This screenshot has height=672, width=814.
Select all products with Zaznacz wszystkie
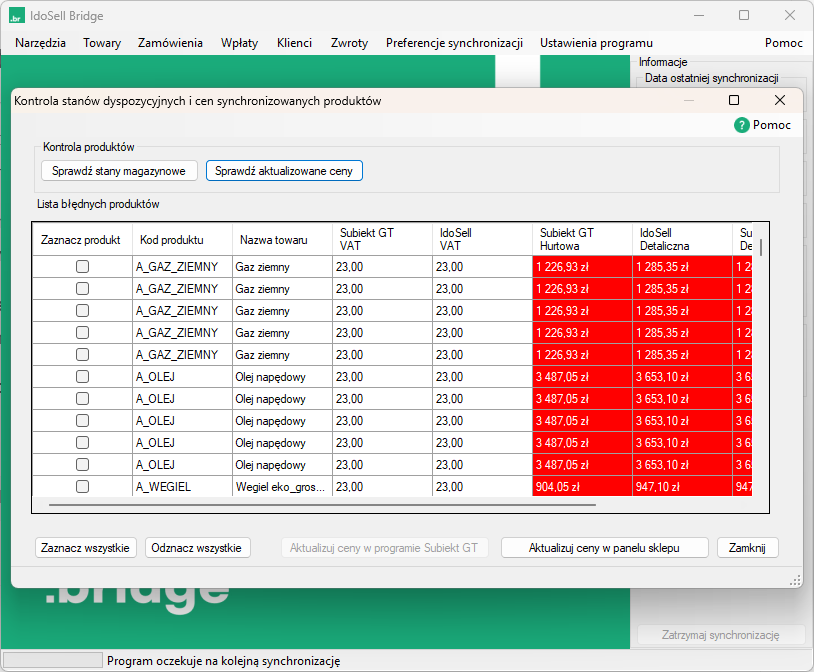click(86, 548)
